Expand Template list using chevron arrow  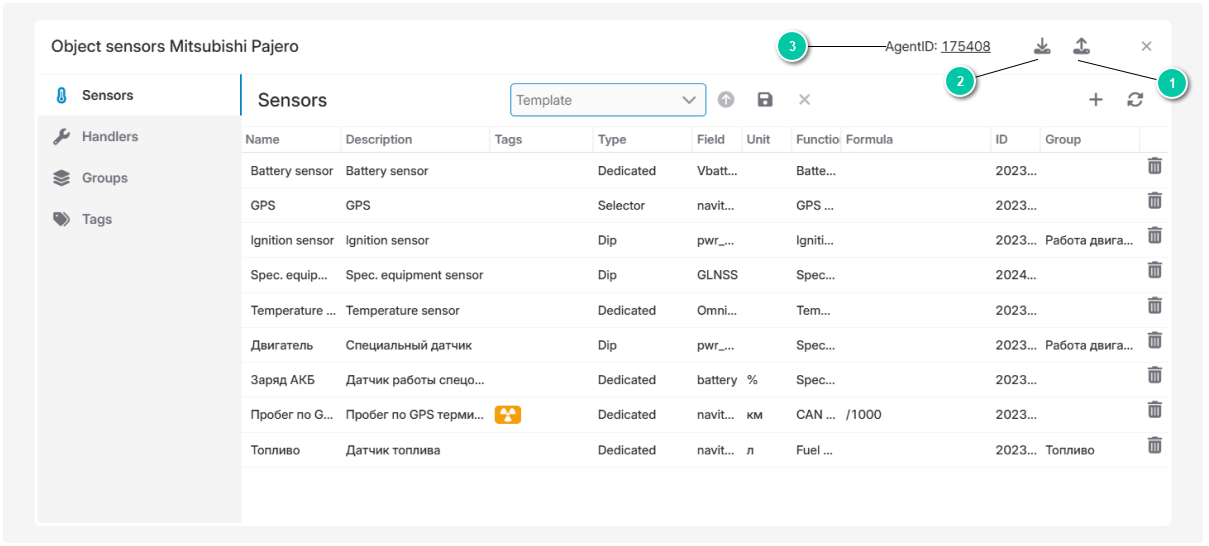click(689, 100)
